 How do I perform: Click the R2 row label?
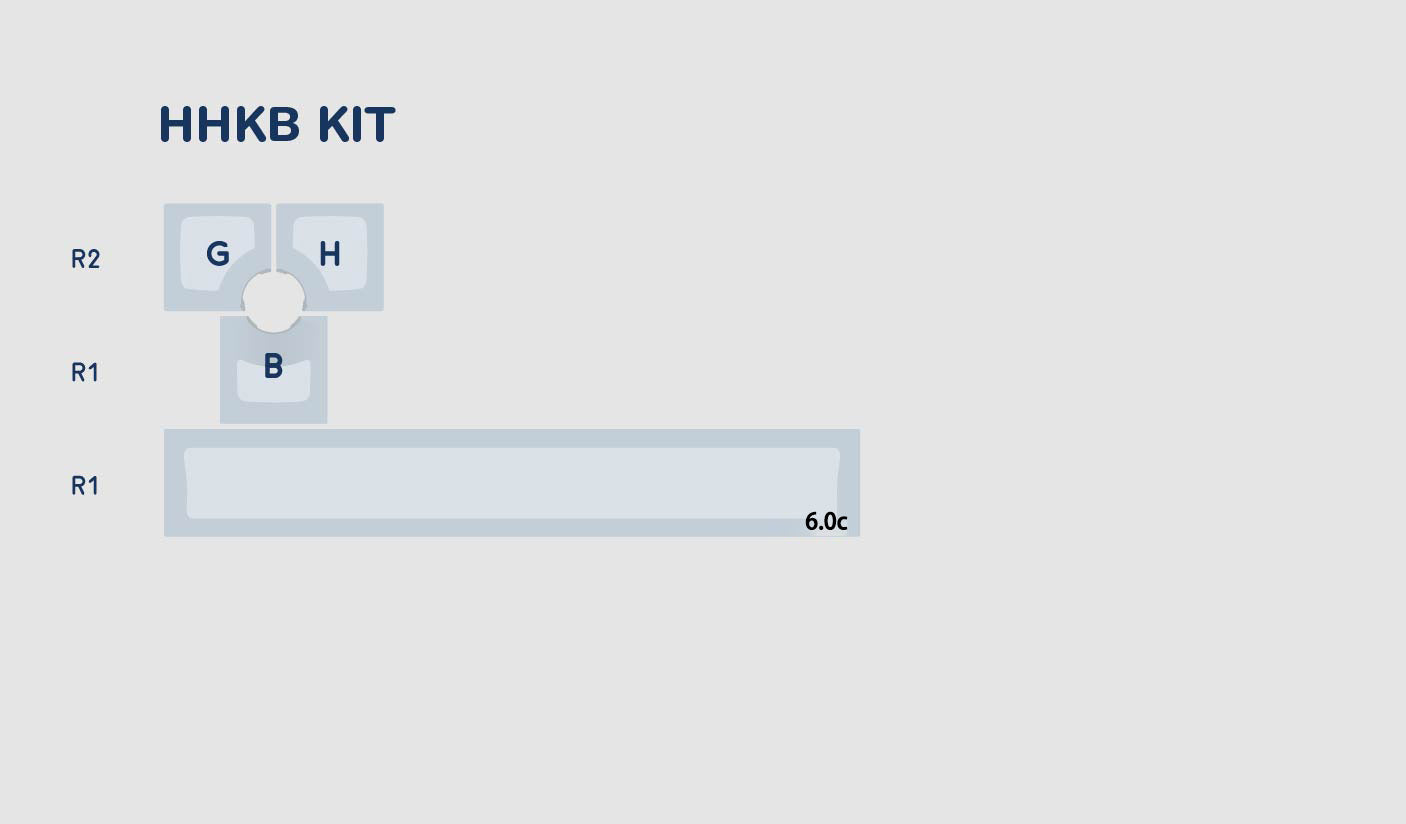85,260
